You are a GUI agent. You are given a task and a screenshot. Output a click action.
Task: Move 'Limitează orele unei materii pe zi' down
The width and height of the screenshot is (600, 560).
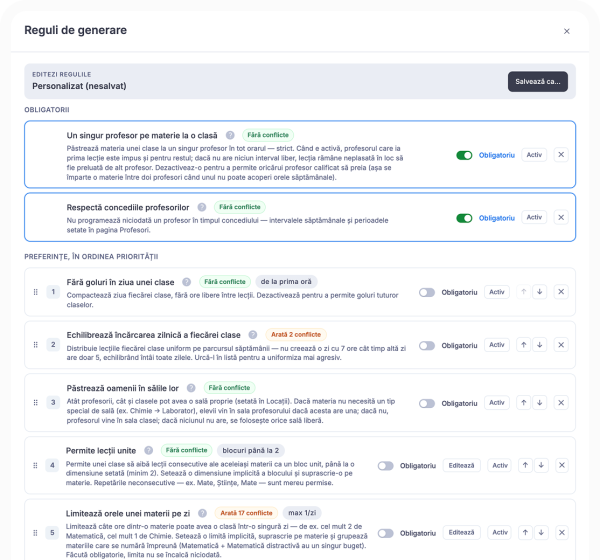541,532
